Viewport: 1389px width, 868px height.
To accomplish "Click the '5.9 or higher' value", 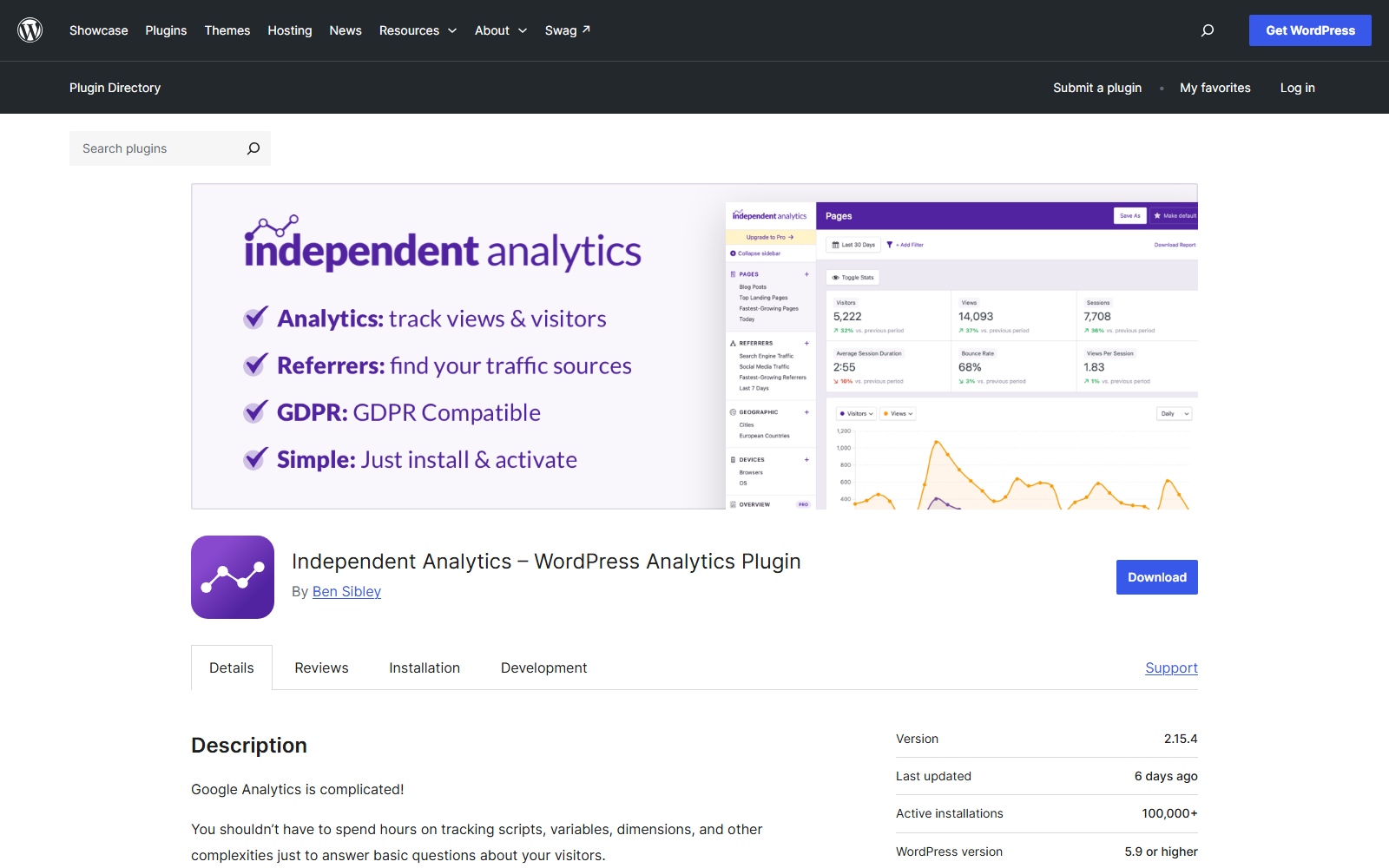I will [x=1161, y=852].
